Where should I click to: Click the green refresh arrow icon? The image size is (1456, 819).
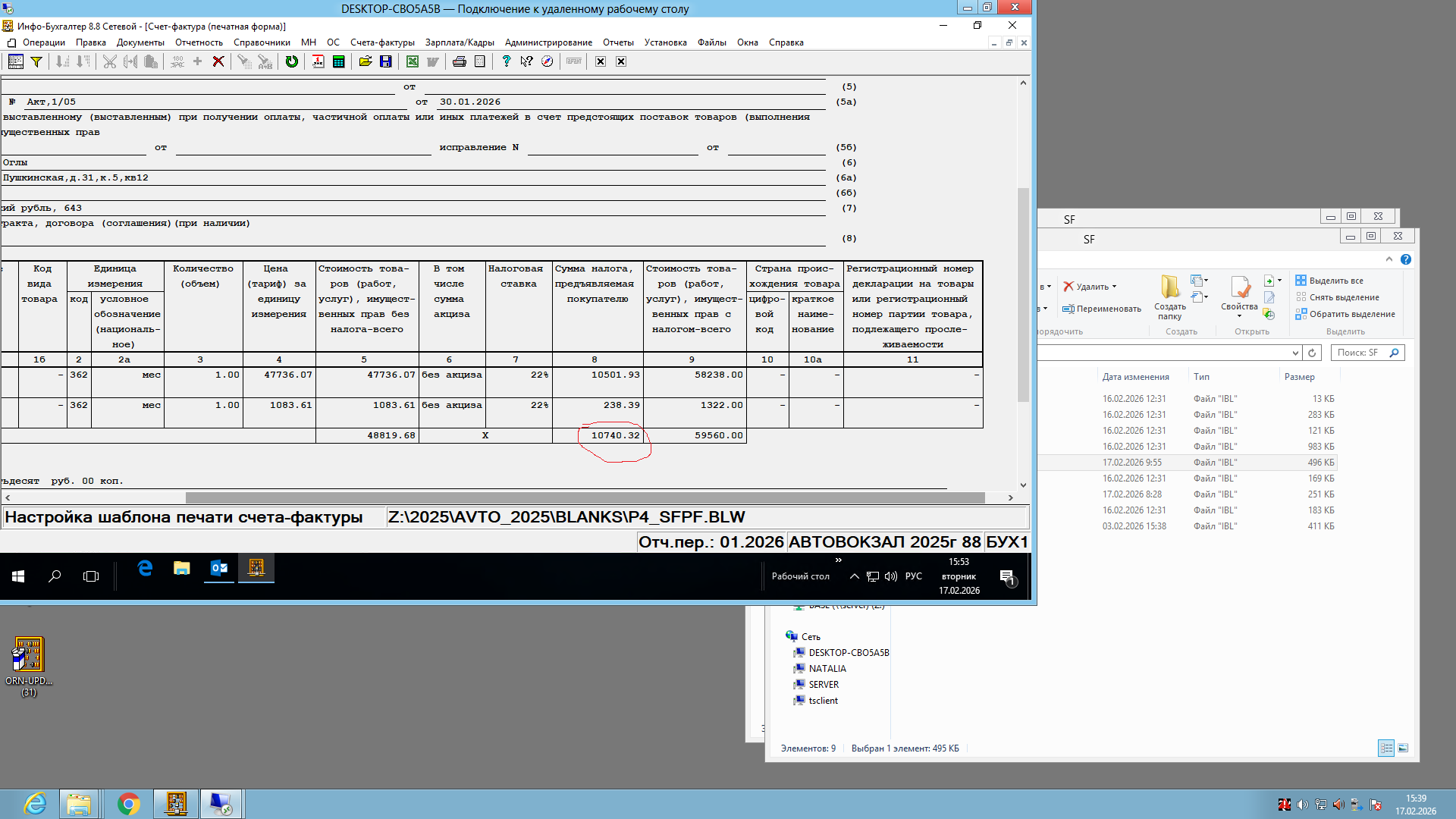tap(291, 61)
